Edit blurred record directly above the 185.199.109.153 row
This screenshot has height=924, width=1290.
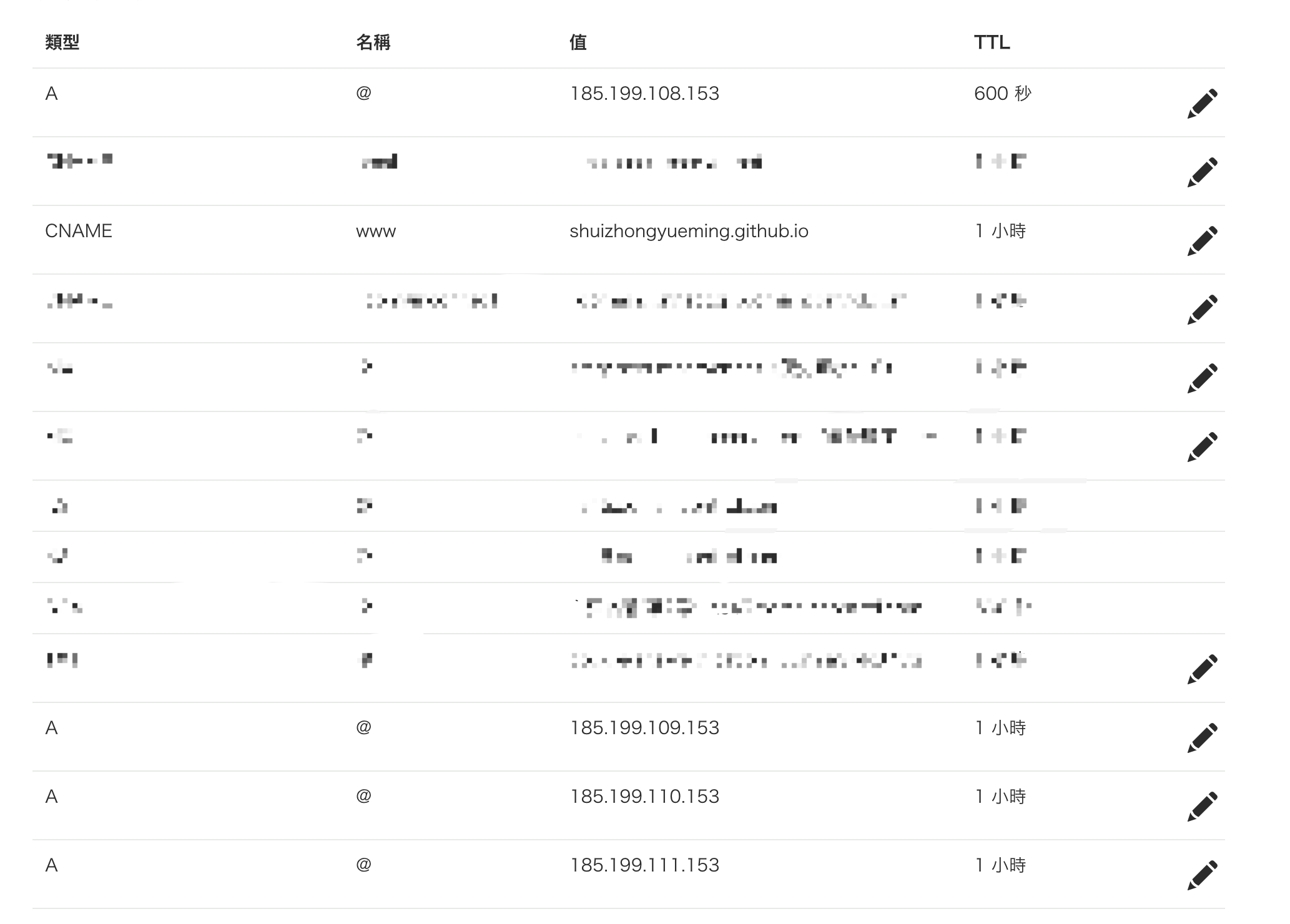coord(1202,669)
